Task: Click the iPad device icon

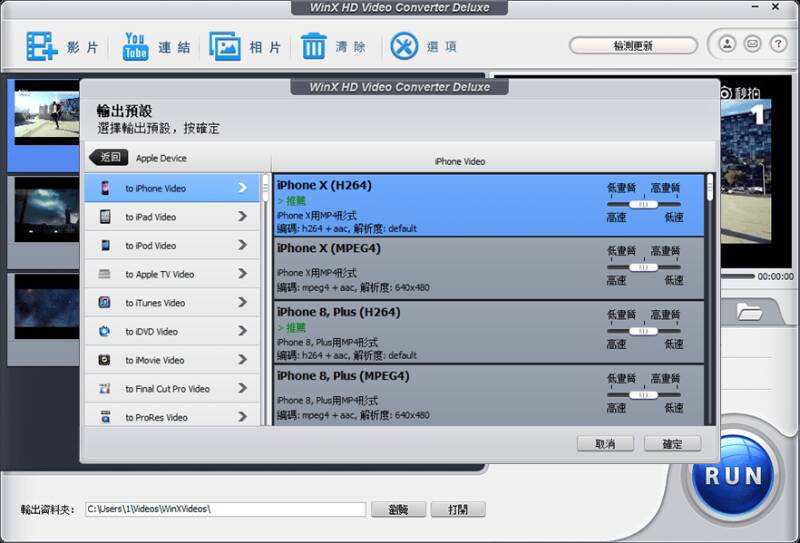Action: pyautogui.click(x=105, y=216)
